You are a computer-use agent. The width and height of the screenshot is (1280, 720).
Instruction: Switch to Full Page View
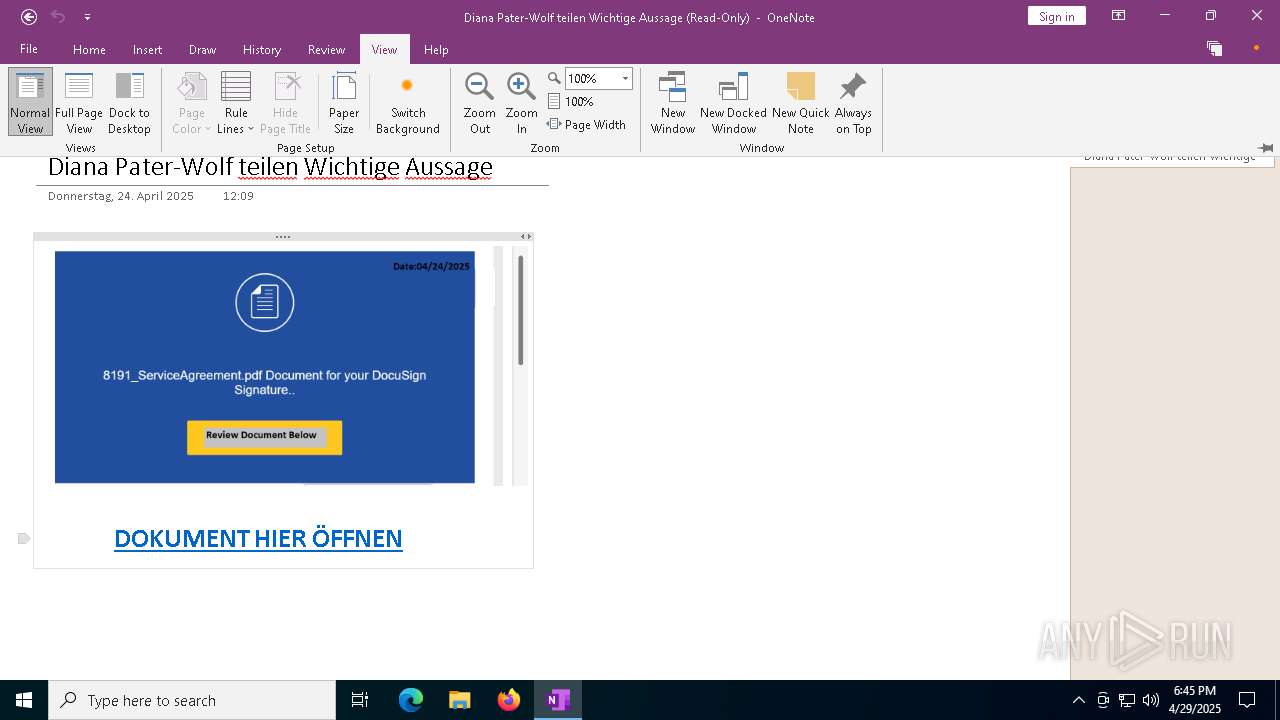tap(79, 102)
